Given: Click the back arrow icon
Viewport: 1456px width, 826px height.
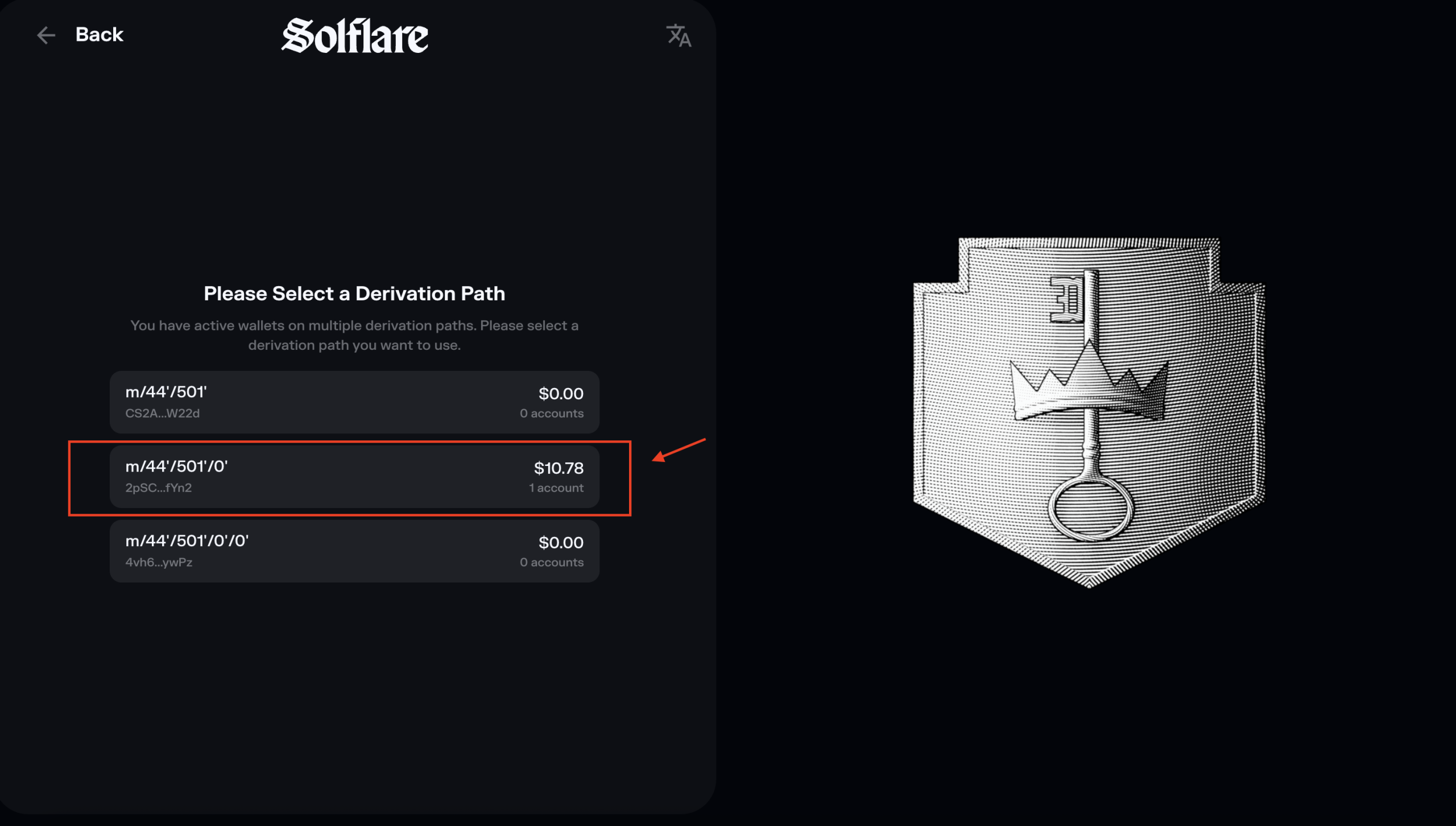Looking at the screenshot, I should 46,35.
